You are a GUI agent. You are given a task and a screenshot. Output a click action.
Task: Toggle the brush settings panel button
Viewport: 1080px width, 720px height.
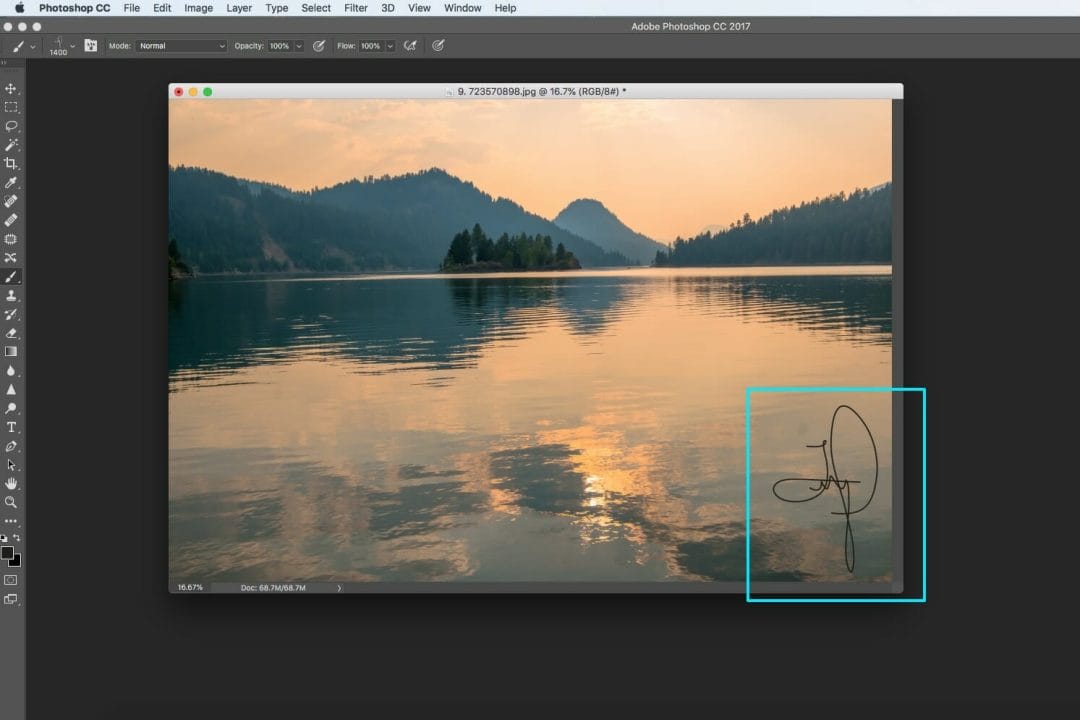point(91,46)
